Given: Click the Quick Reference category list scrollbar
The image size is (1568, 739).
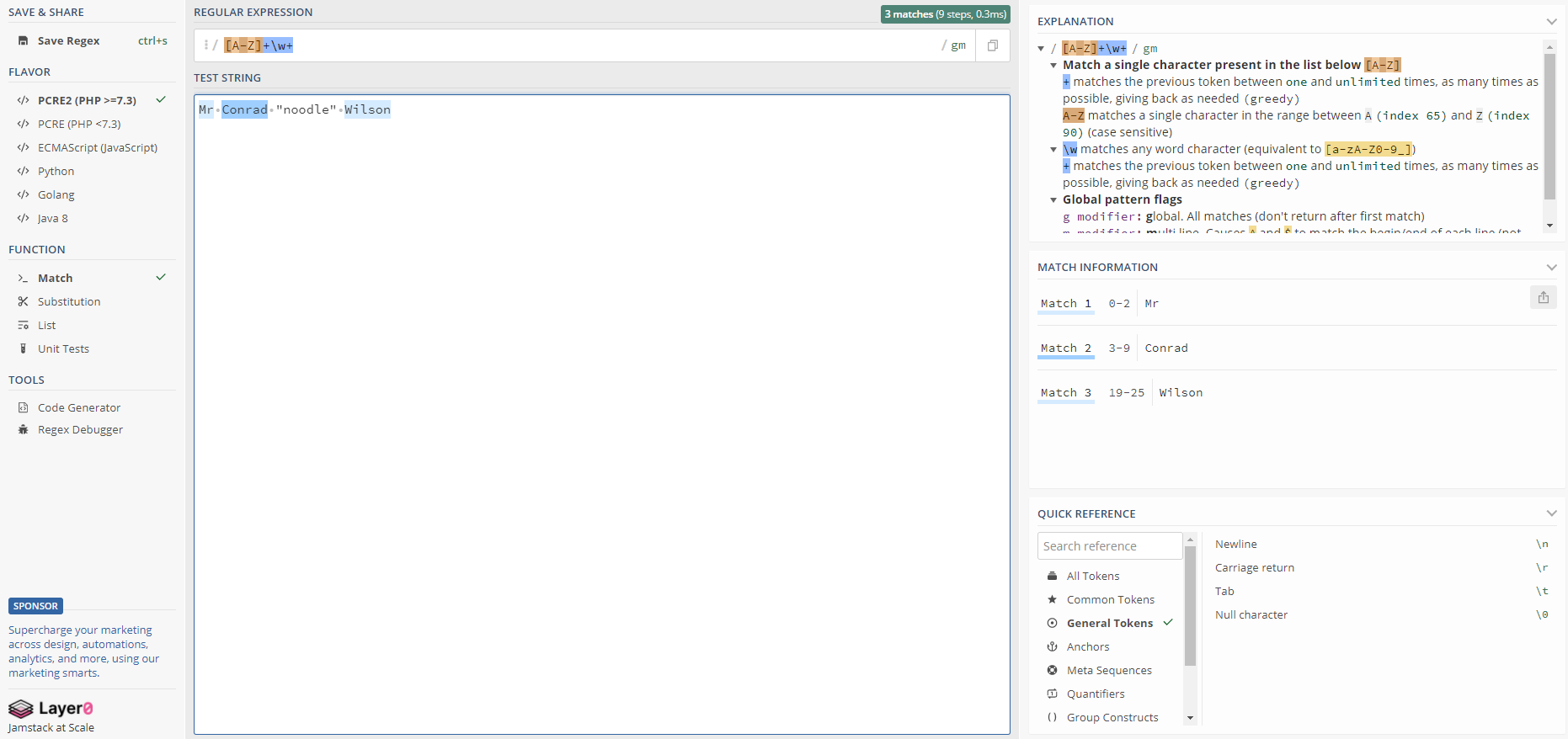Looking at the screenshot, I should pos(1190,606).
